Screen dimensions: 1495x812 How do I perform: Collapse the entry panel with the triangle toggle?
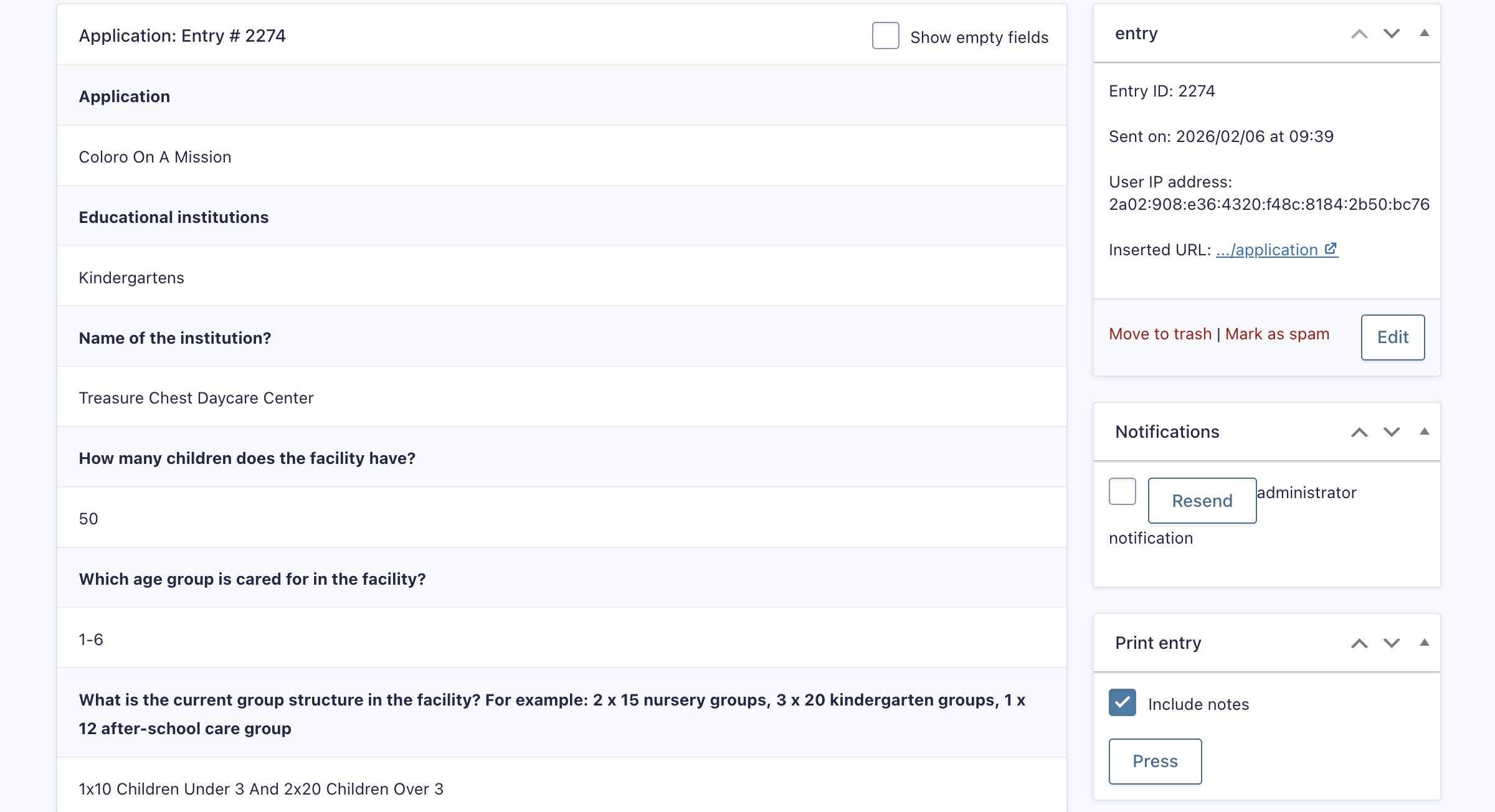pos(1424,33)
